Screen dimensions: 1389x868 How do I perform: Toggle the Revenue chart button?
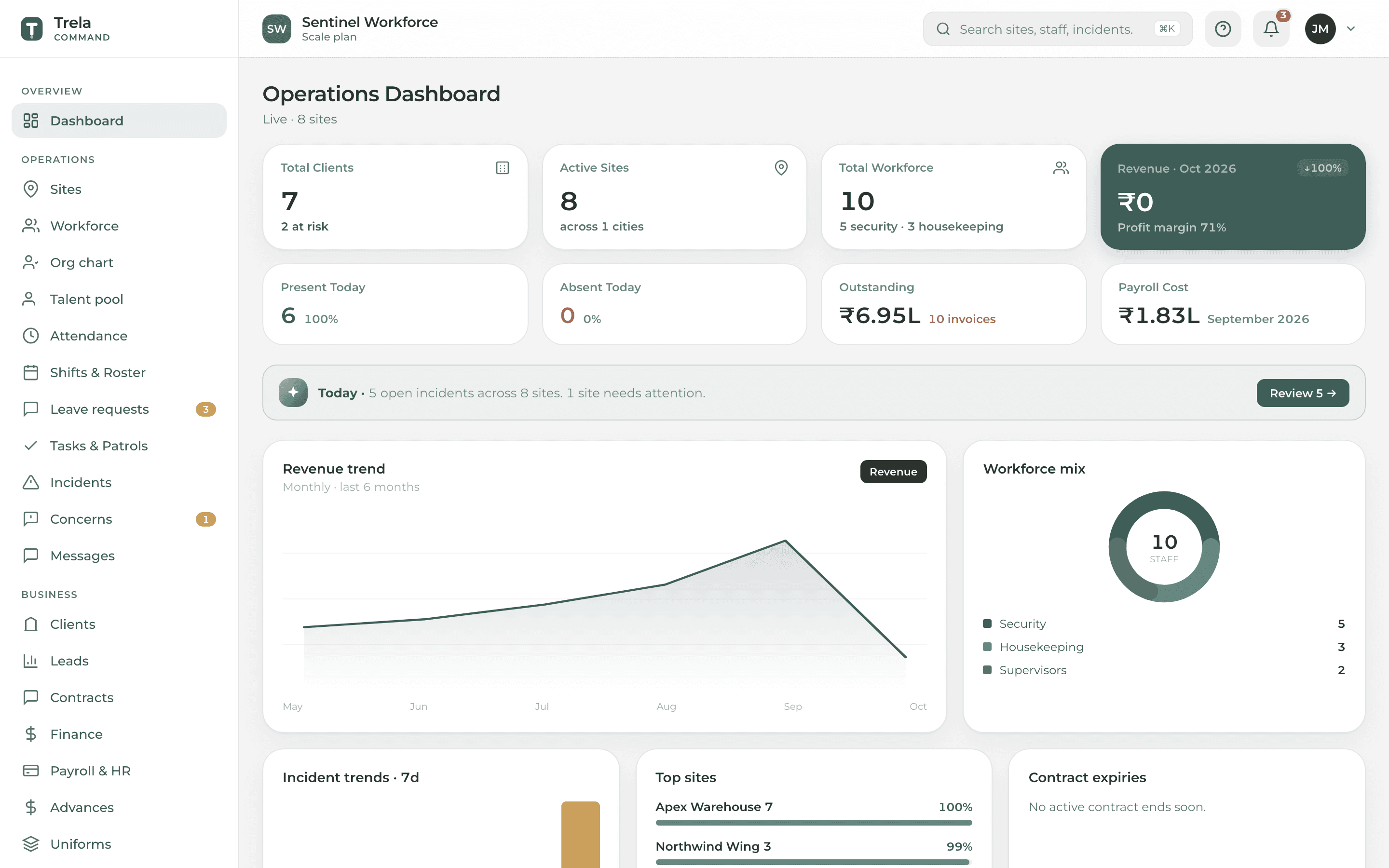pos(893,471)
